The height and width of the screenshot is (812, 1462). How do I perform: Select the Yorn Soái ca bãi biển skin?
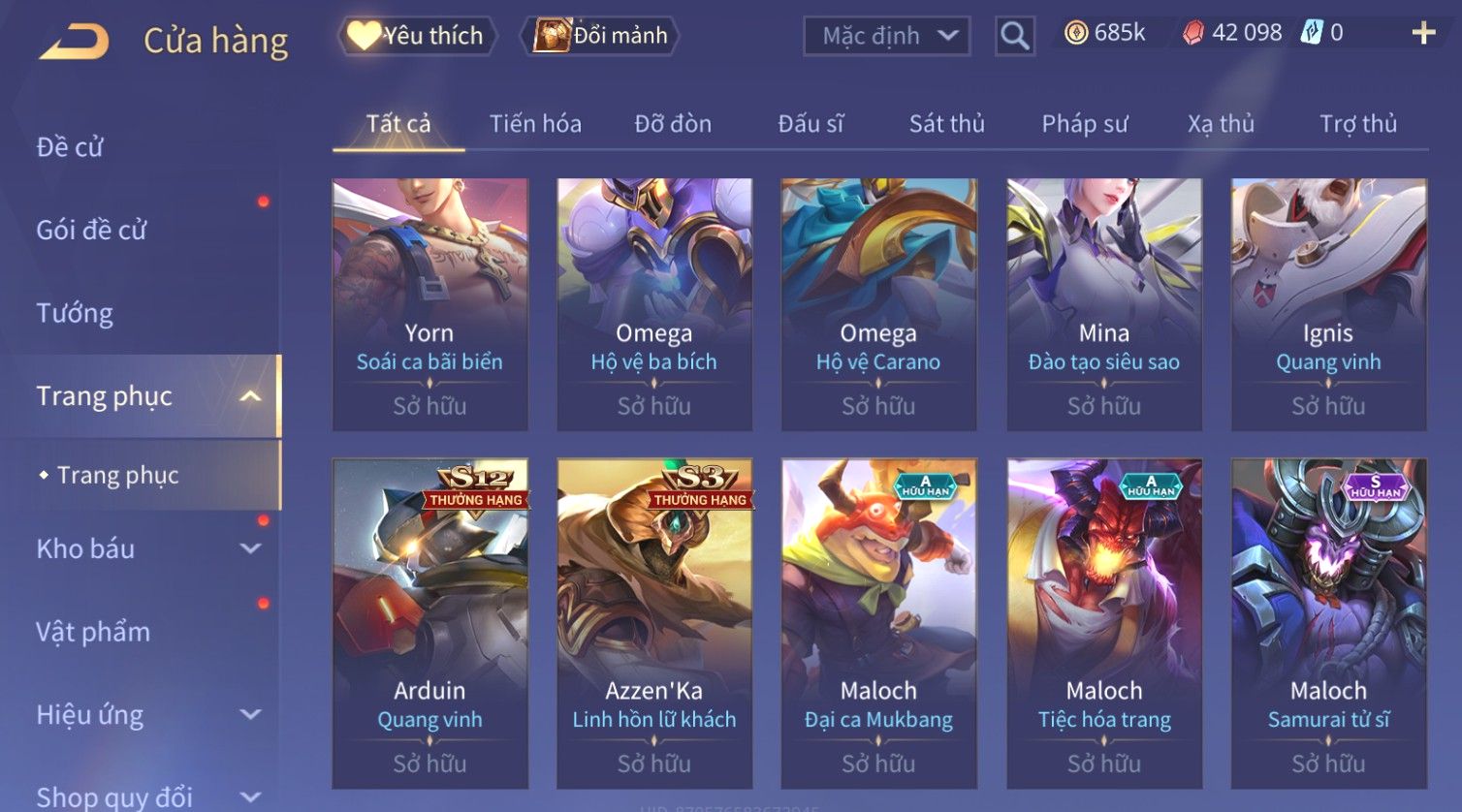click(x=429, y=304)
